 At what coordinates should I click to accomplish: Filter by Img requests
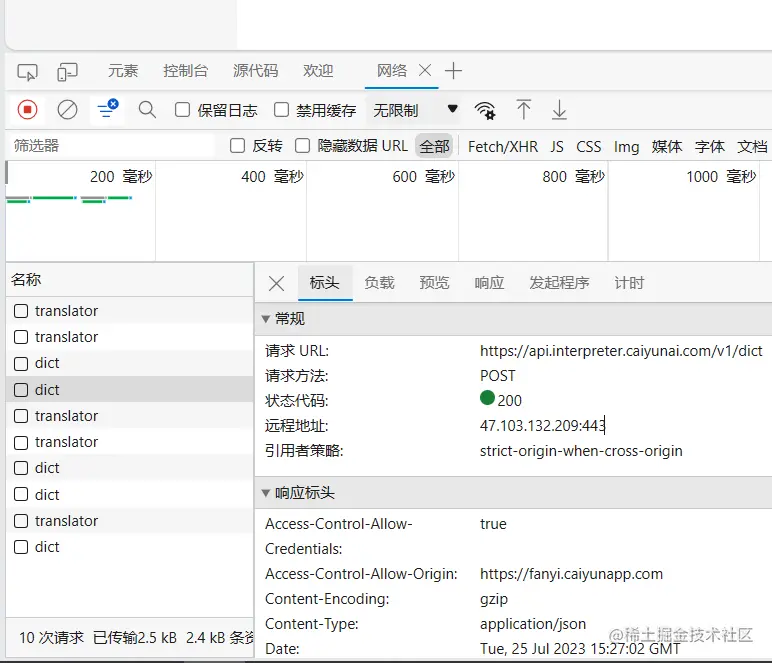(626, 147)
